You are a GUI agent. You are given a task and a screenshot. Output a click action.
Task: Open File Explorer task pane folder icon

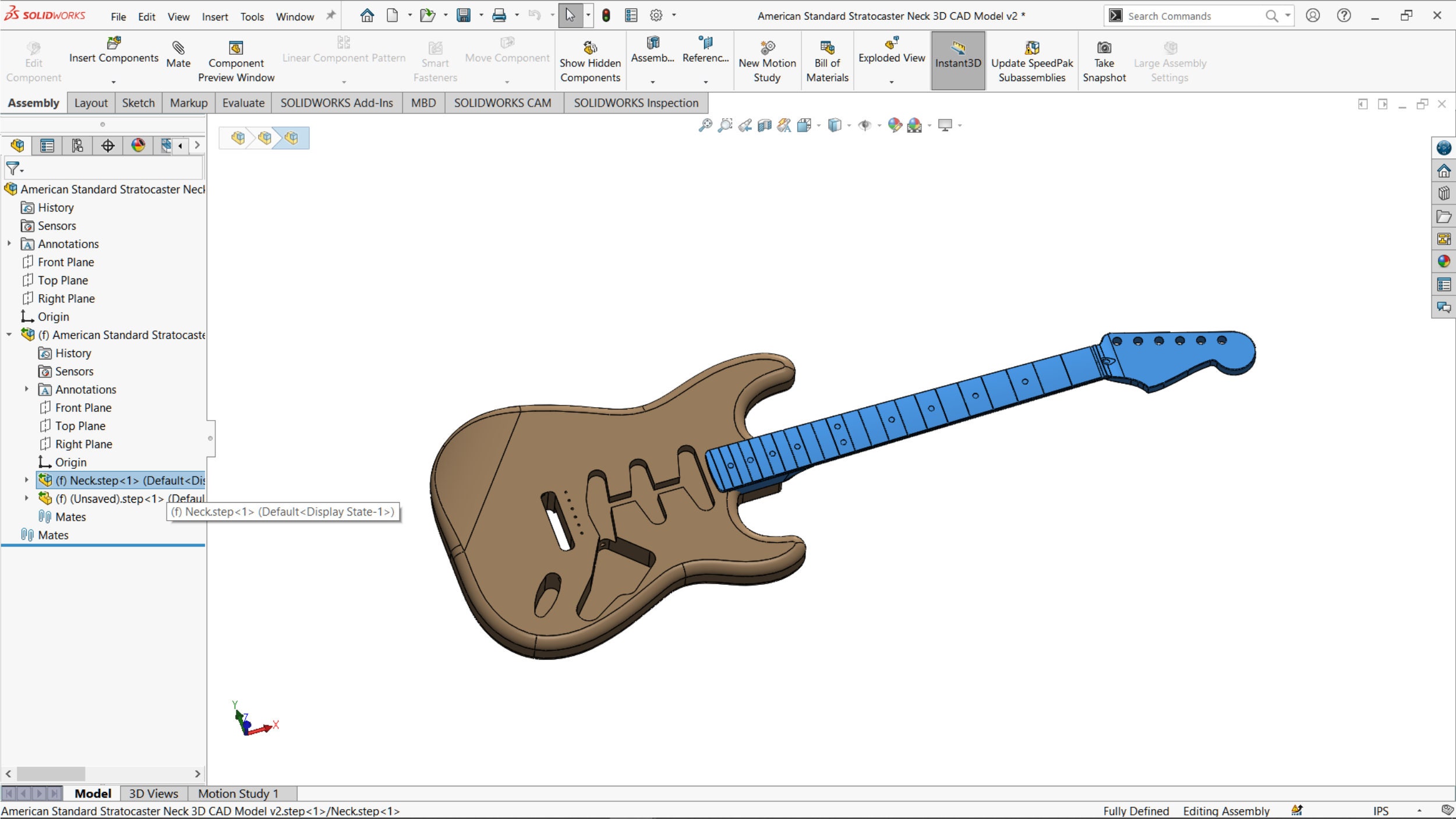pos(1444,216)
